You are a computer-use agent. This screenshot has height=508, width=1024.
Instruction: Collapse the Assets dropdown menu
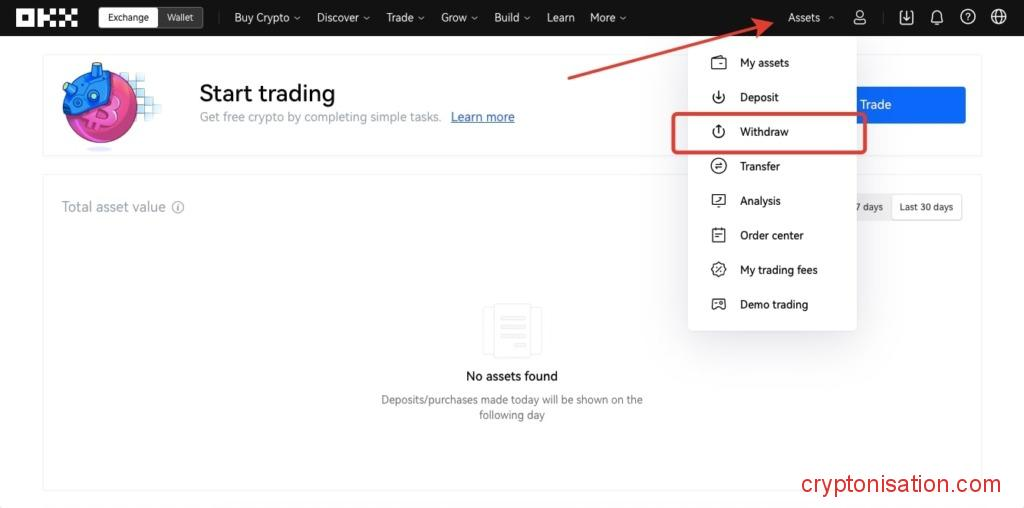[x=811, y=17]
